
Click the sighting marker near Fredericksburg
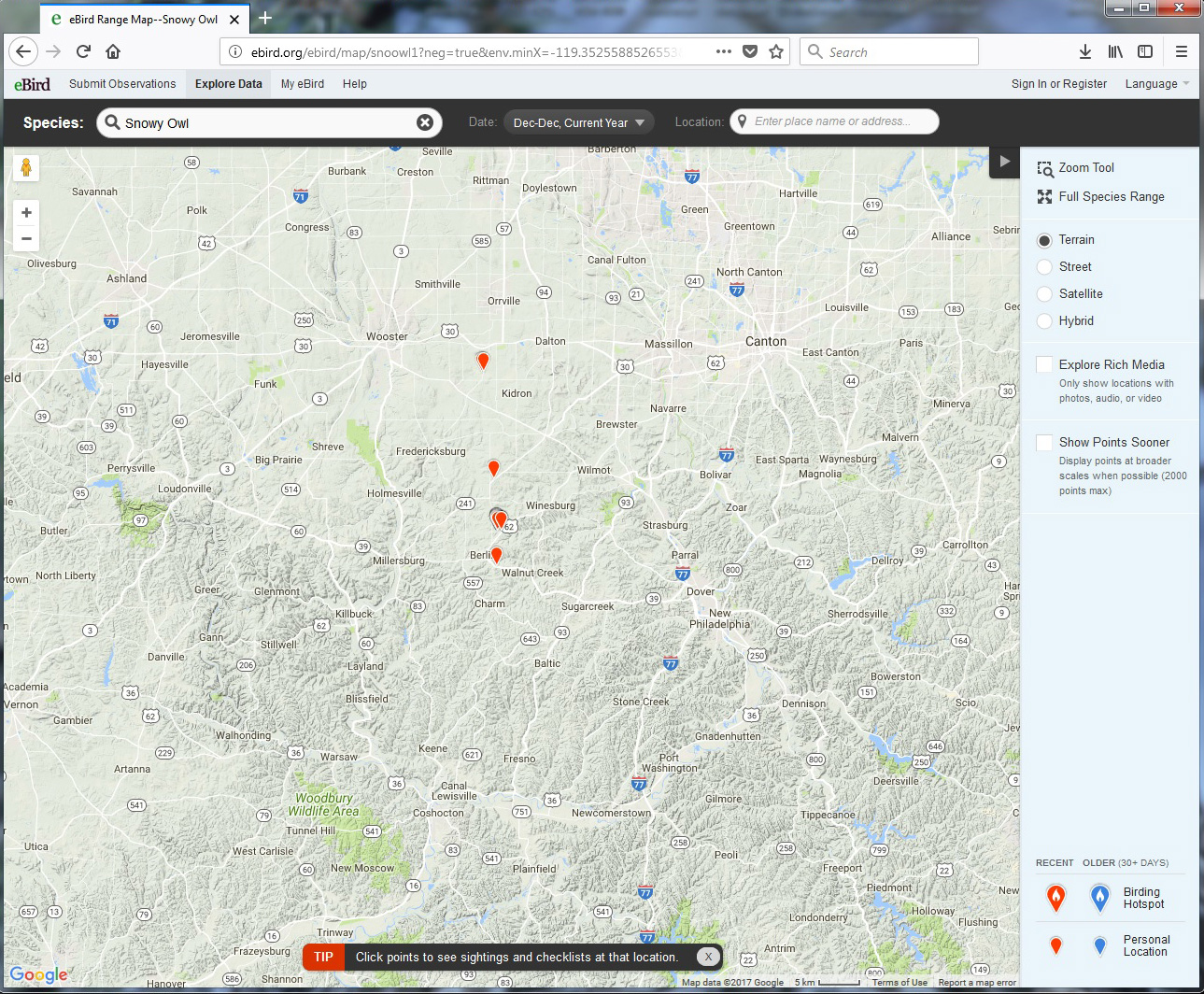[493, 468]
